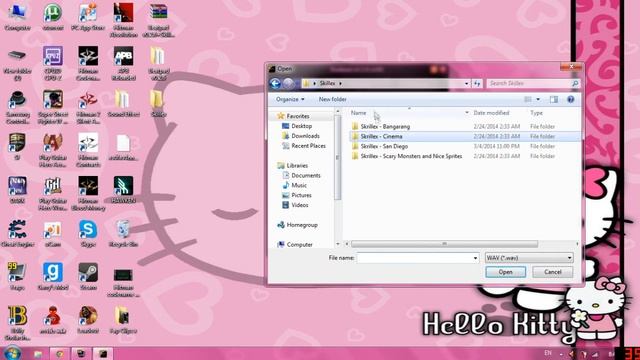Screen dimensions: 640x360
Task: Click the EN language indicator in tray
Action: click(x=548, y=353)
